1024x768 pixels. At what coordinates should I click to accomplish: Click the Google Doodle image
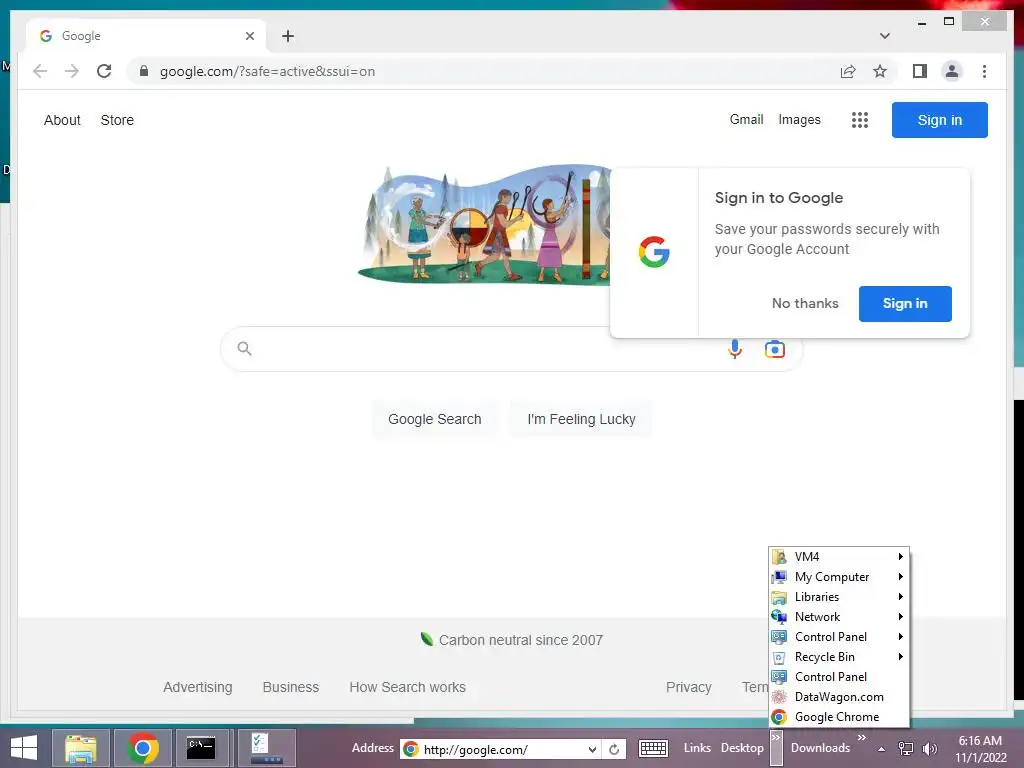point(485,223)
